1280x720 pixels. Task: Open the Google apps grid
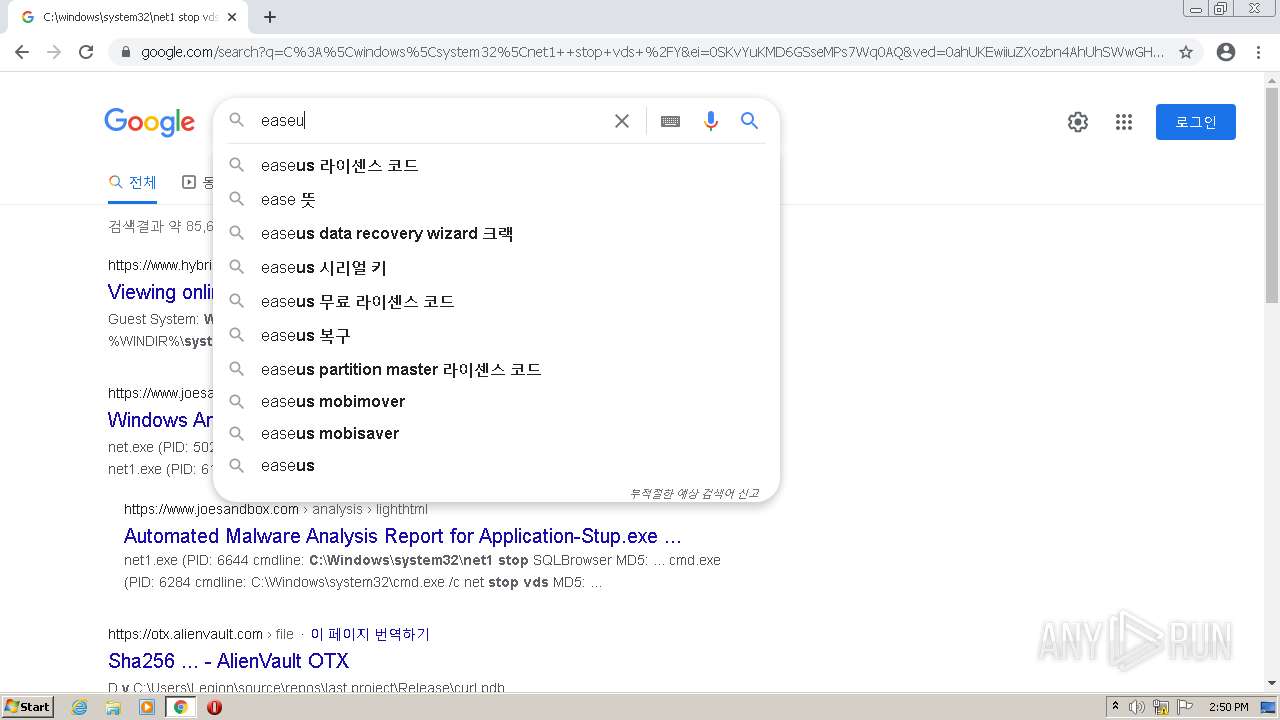tap(1124, 122)
